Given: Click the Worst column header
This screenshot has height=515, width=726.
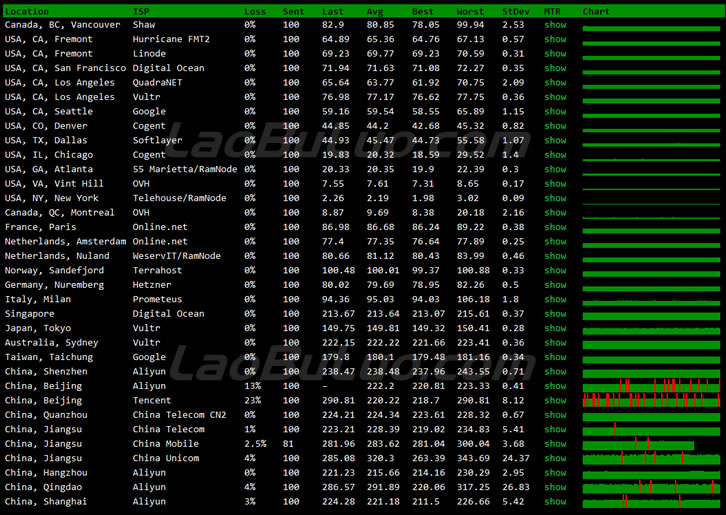Looking at the screenshot, I should [x=470, y=12].
